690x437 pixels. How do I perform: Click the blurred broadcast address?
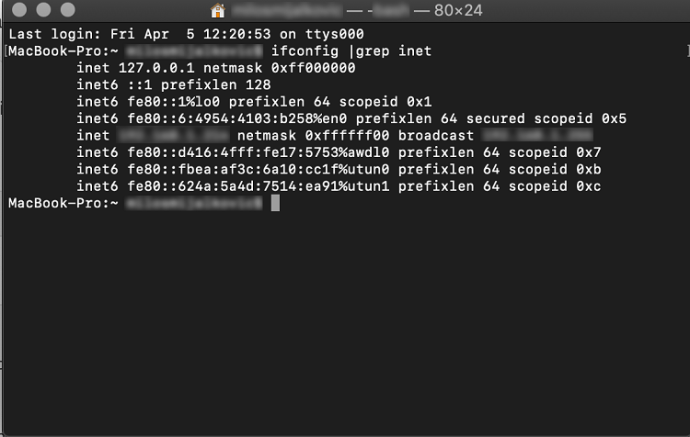click(x=537, y=135)
